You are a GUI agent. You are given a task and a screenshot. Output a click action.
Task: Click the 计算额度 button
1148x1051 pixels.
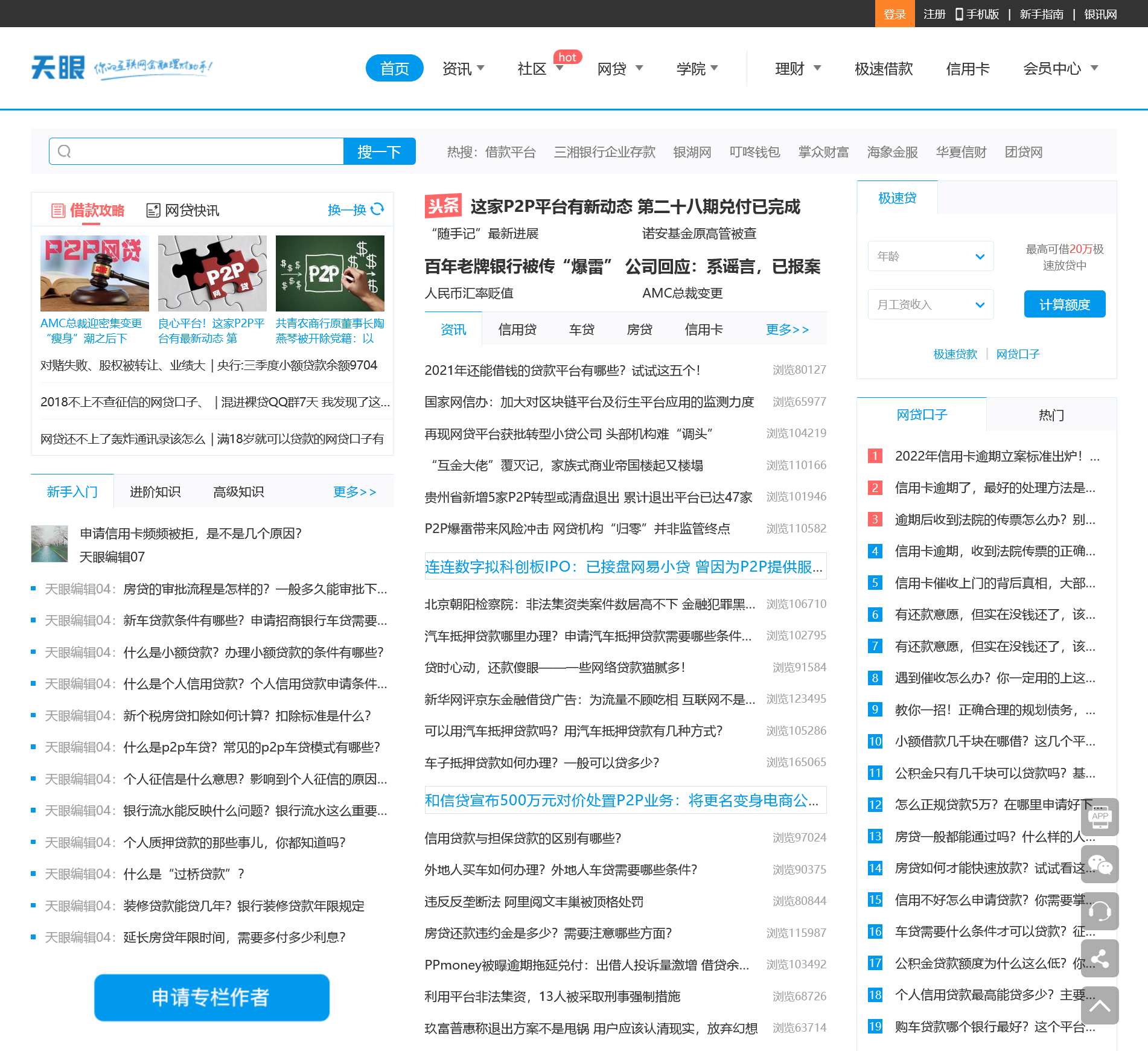click(x=1065, y=304)
